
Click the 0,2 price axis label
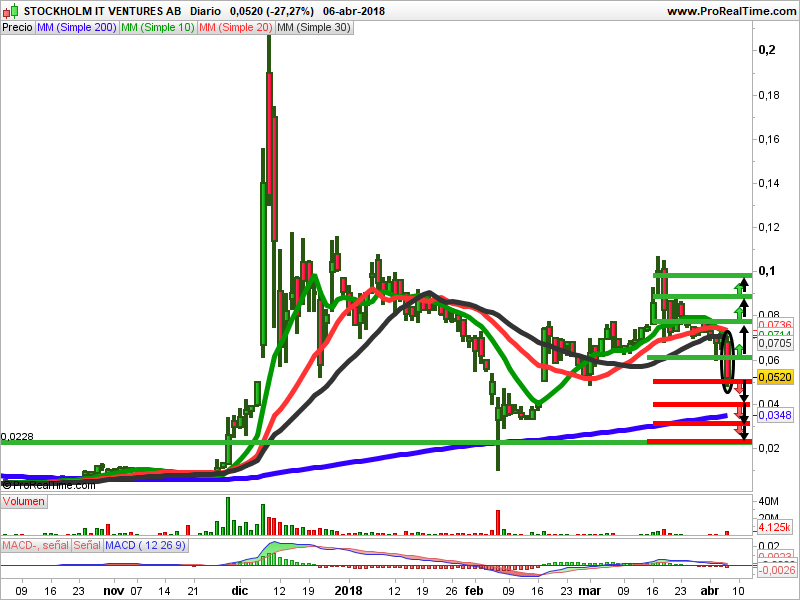click(x=767, y=49)
